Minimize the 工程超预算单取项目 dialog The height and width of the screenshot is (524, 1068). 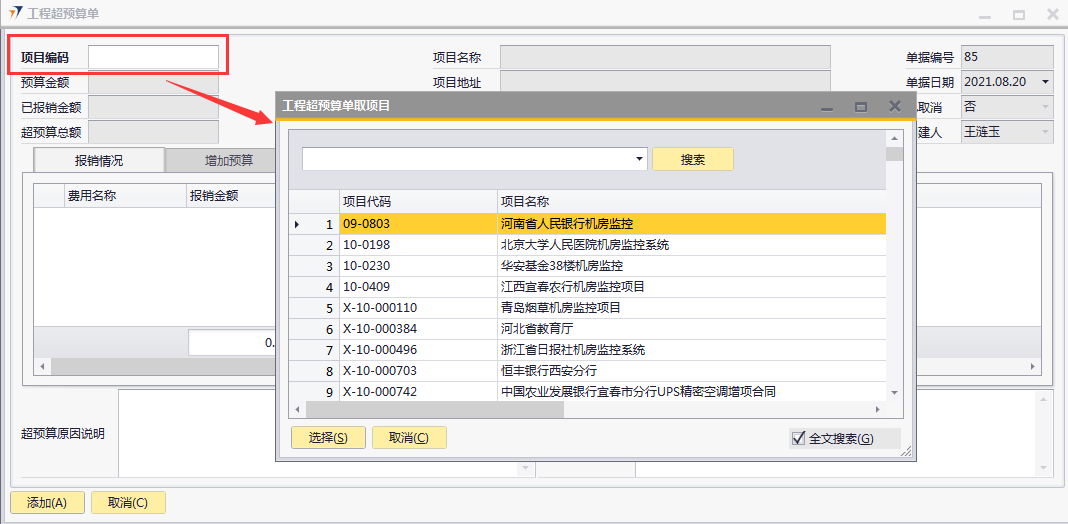(827, 106)
